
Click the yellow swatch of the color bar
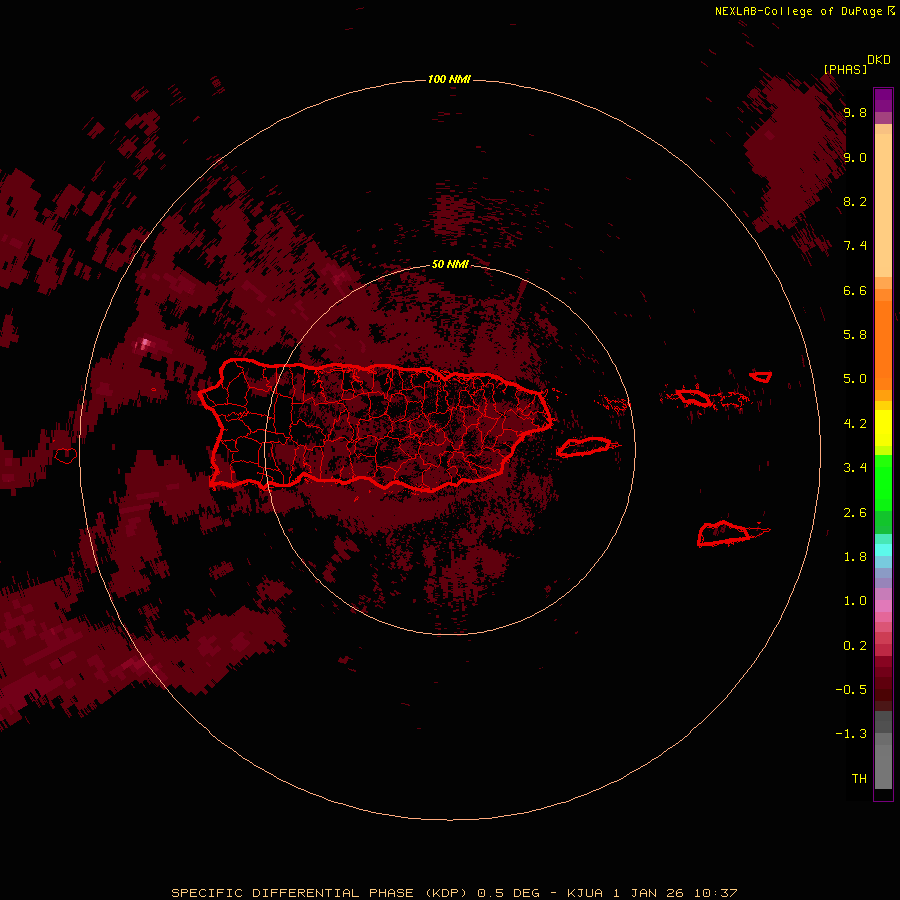(883, 428)
